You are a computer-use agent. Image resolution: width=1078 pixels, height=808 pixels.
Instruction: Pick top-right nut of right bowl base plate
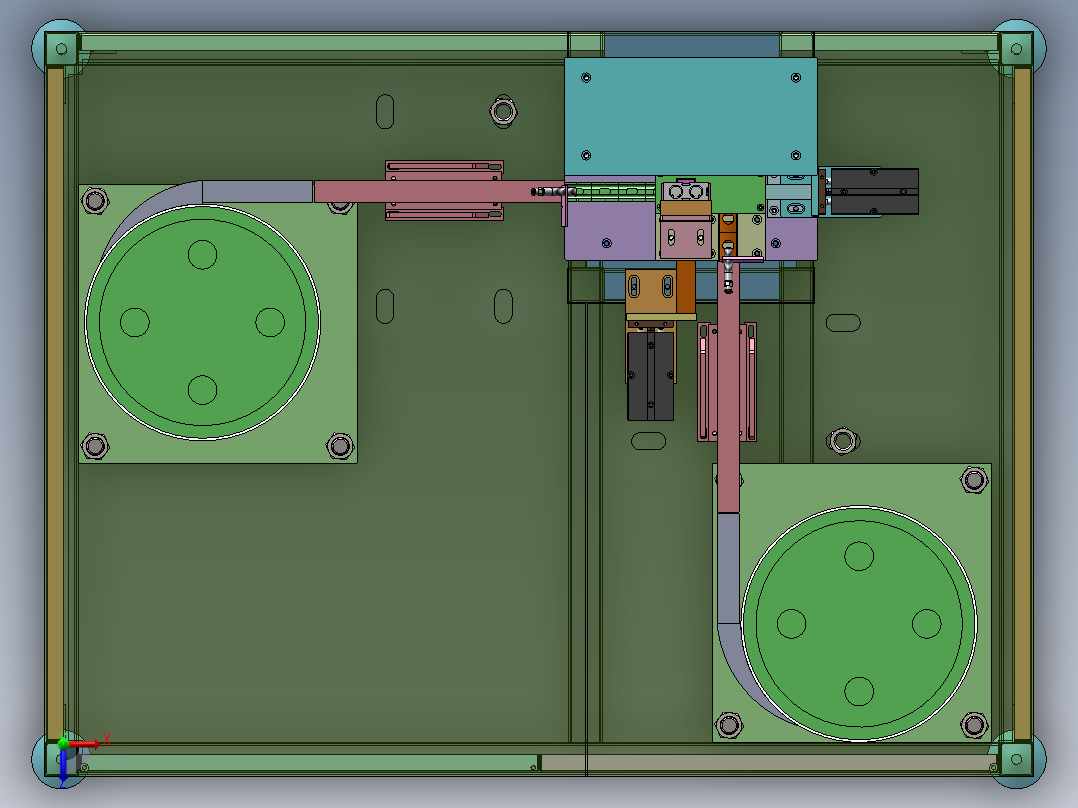(974, 480)
